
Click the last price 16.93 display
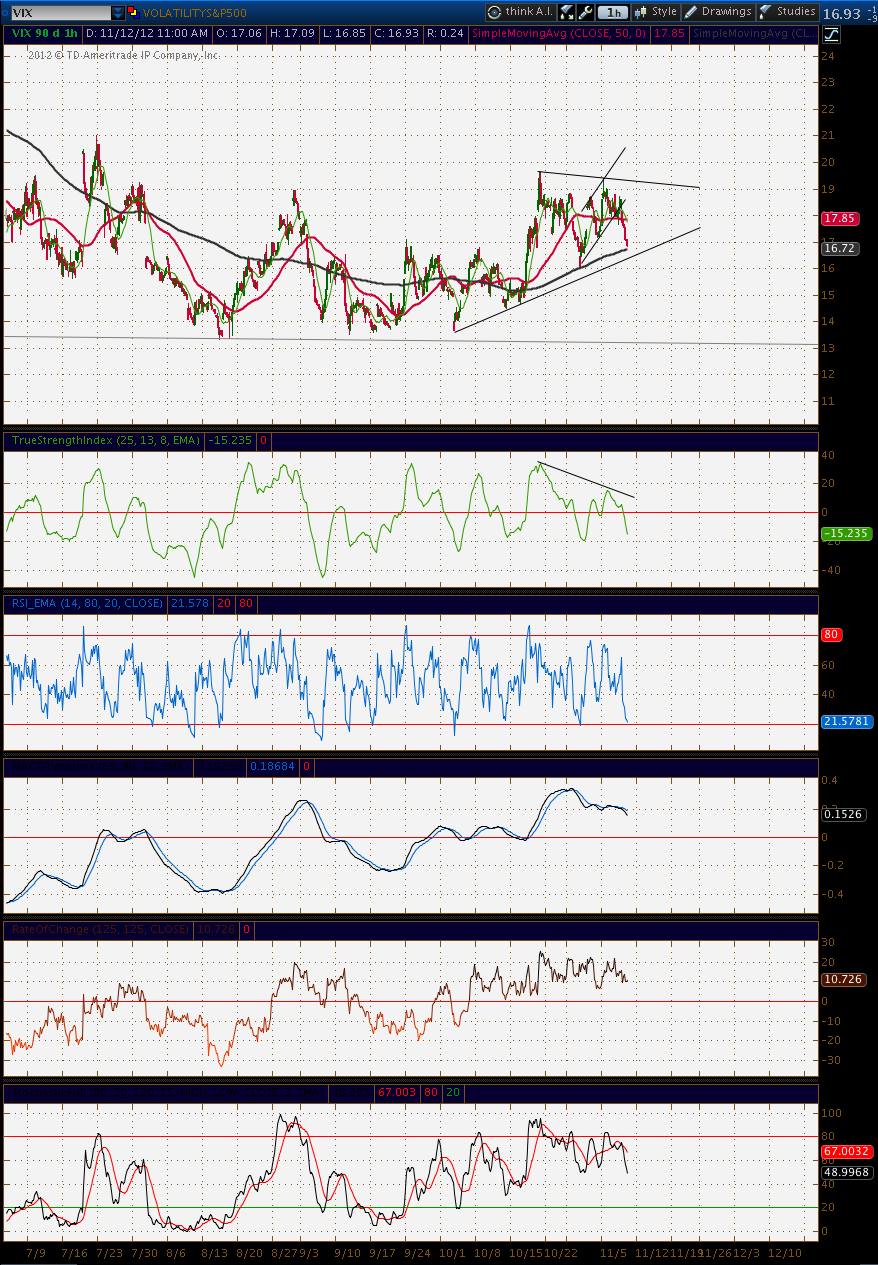pos(841,13)
